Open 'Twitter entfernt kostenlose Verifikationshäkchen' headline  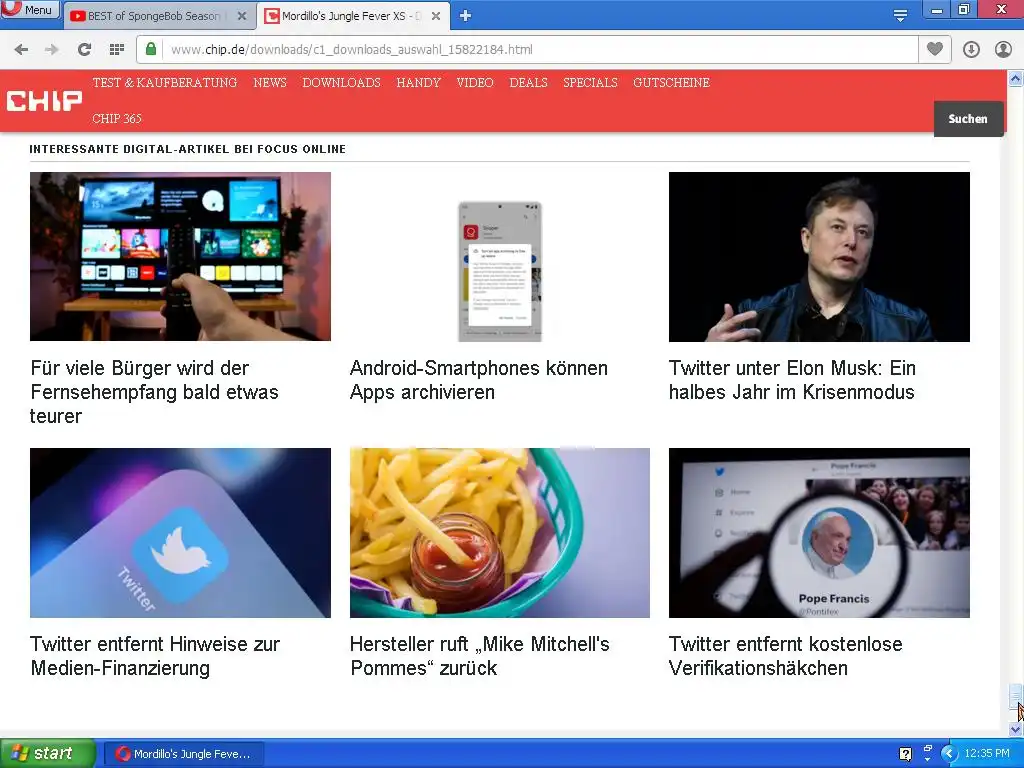click(x=786, y=656)
